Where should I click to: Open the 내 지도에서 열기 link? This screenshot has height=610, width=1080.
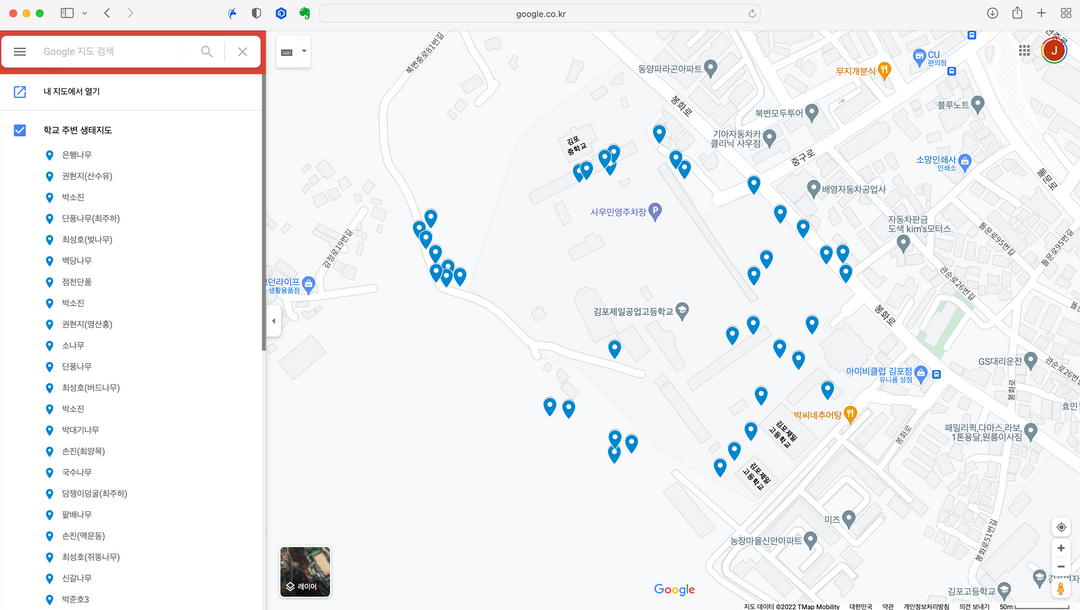pyautogui.click(x=72, y=92)
